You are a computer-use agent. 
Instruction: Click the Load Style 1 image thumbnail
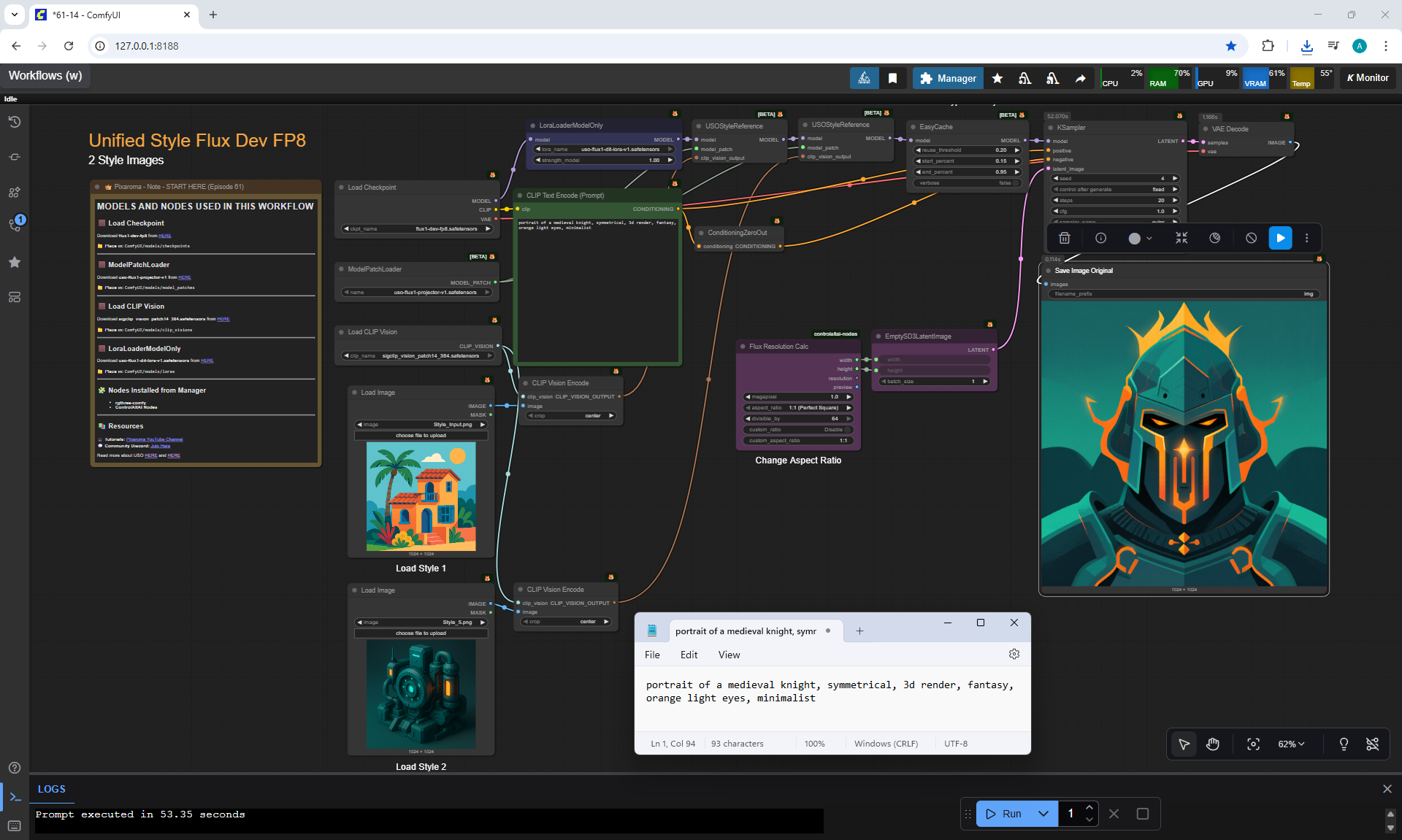point(421,496)
